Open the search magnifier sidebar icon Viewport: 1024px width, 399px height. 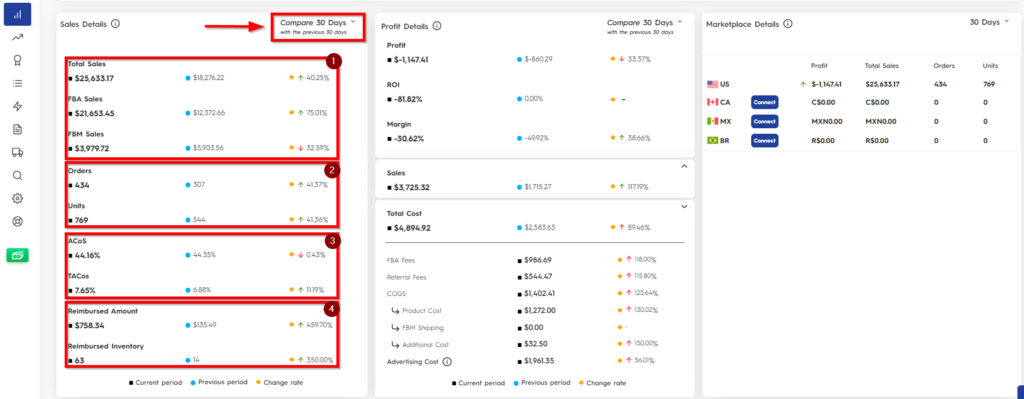(18, 175)
